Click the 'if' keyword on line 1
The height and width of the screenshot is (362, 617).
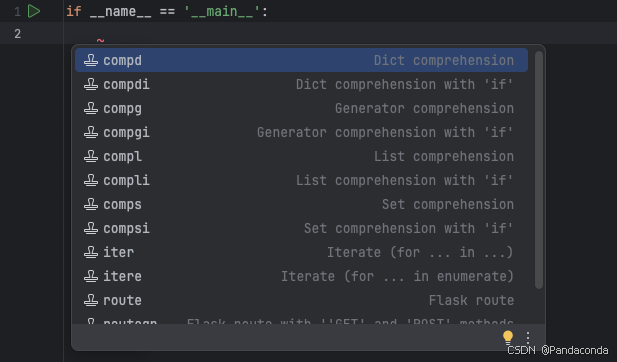[74, 11]
